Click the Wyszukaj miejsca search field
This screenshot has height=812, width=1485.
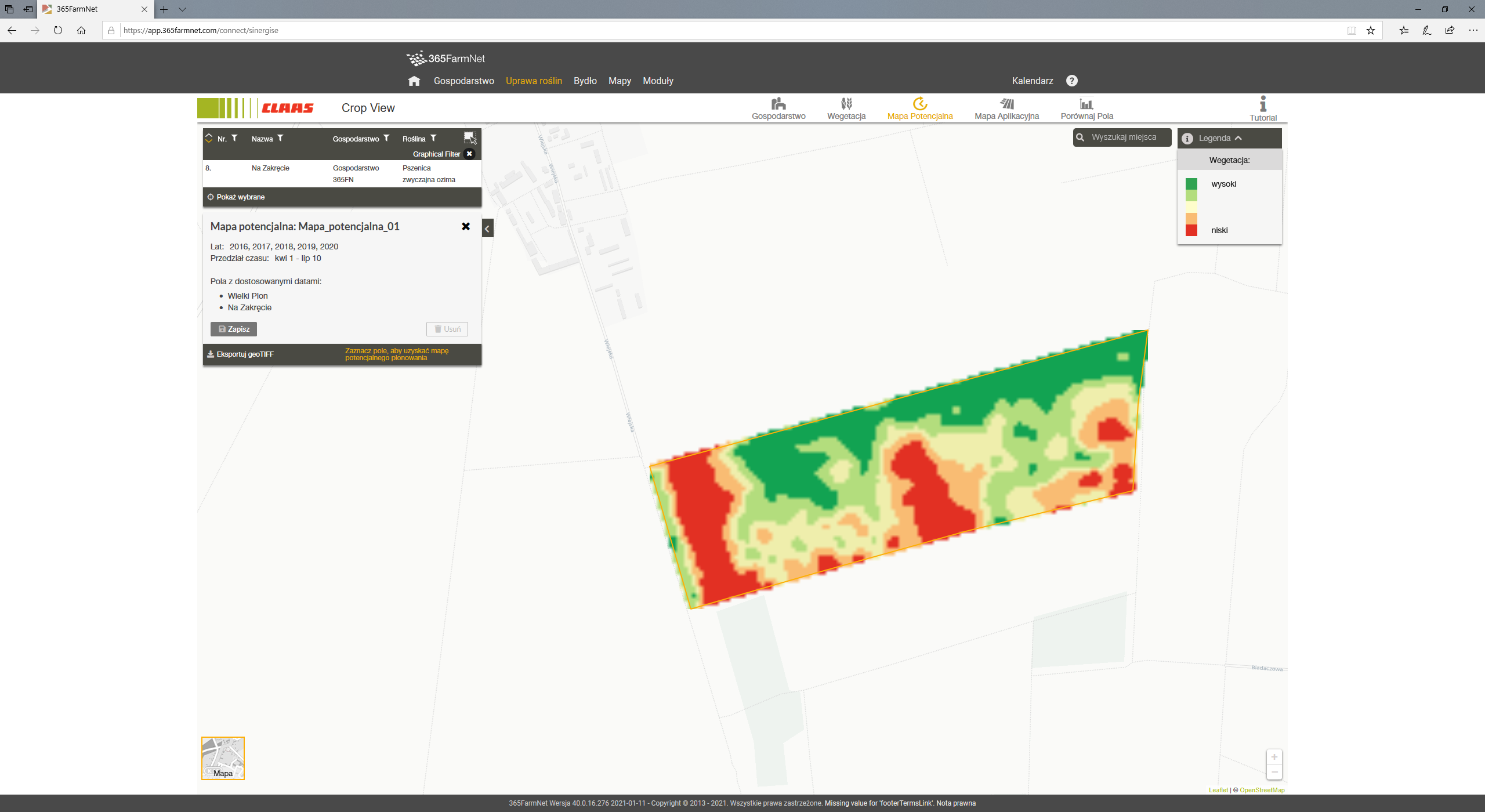[x=1122, y=137]
